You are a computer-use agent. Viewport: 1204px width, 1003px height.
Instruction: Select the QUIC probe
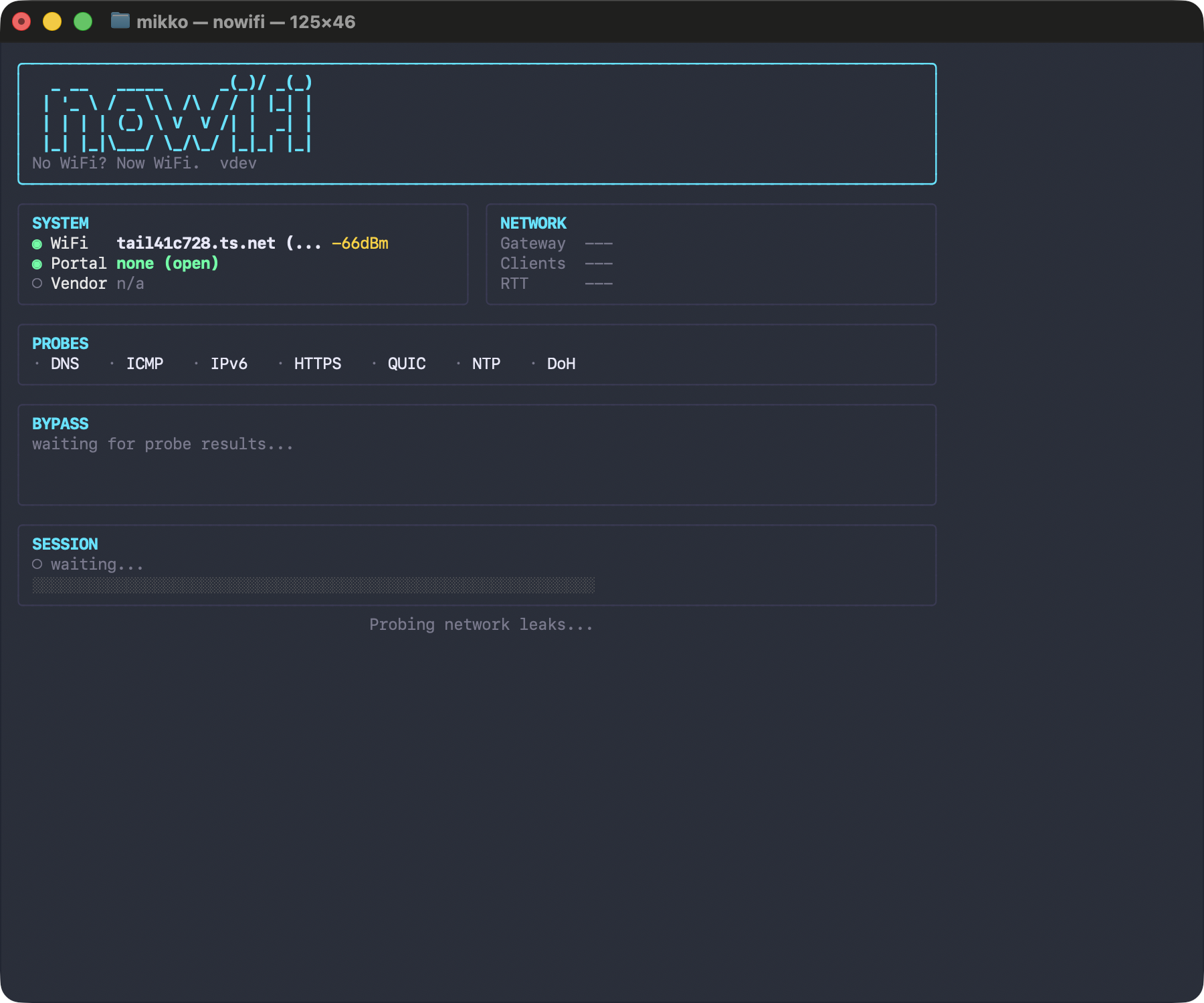pos(407,364)
